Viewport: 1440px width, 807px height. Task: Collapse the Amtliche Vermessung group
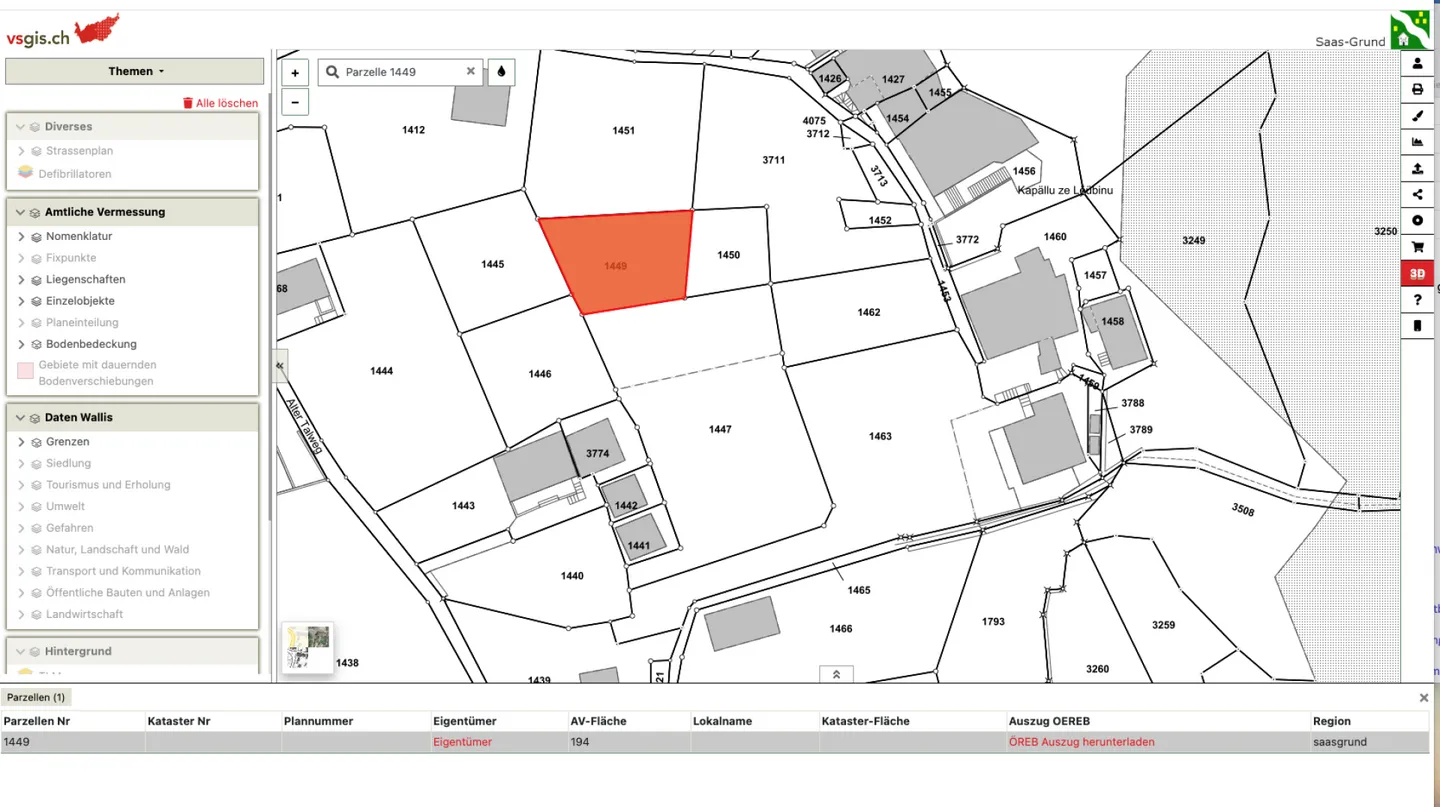(20, 212)
